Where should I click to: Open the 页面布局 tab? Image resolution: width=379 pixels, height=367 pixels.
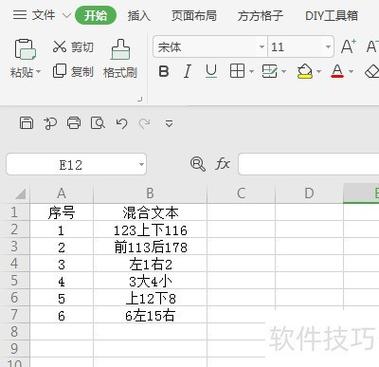194,16
